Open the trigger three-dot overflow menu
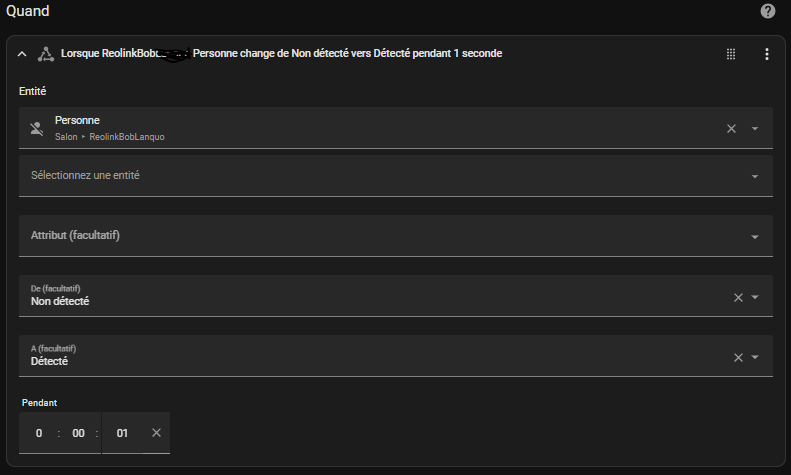791x475 pixels. tap(767, 54)
